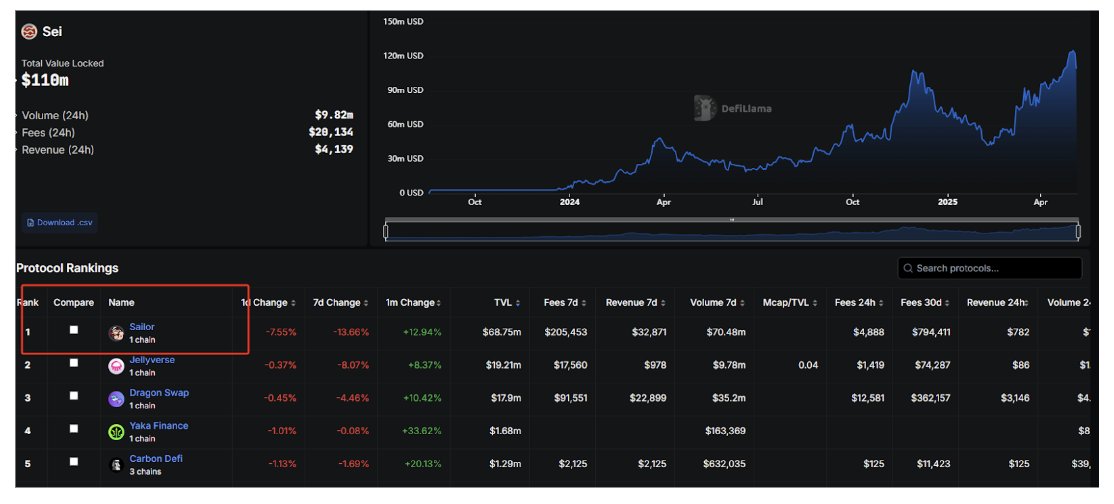Click the Carbon Defi protocol icon

[x=117, y=465]
